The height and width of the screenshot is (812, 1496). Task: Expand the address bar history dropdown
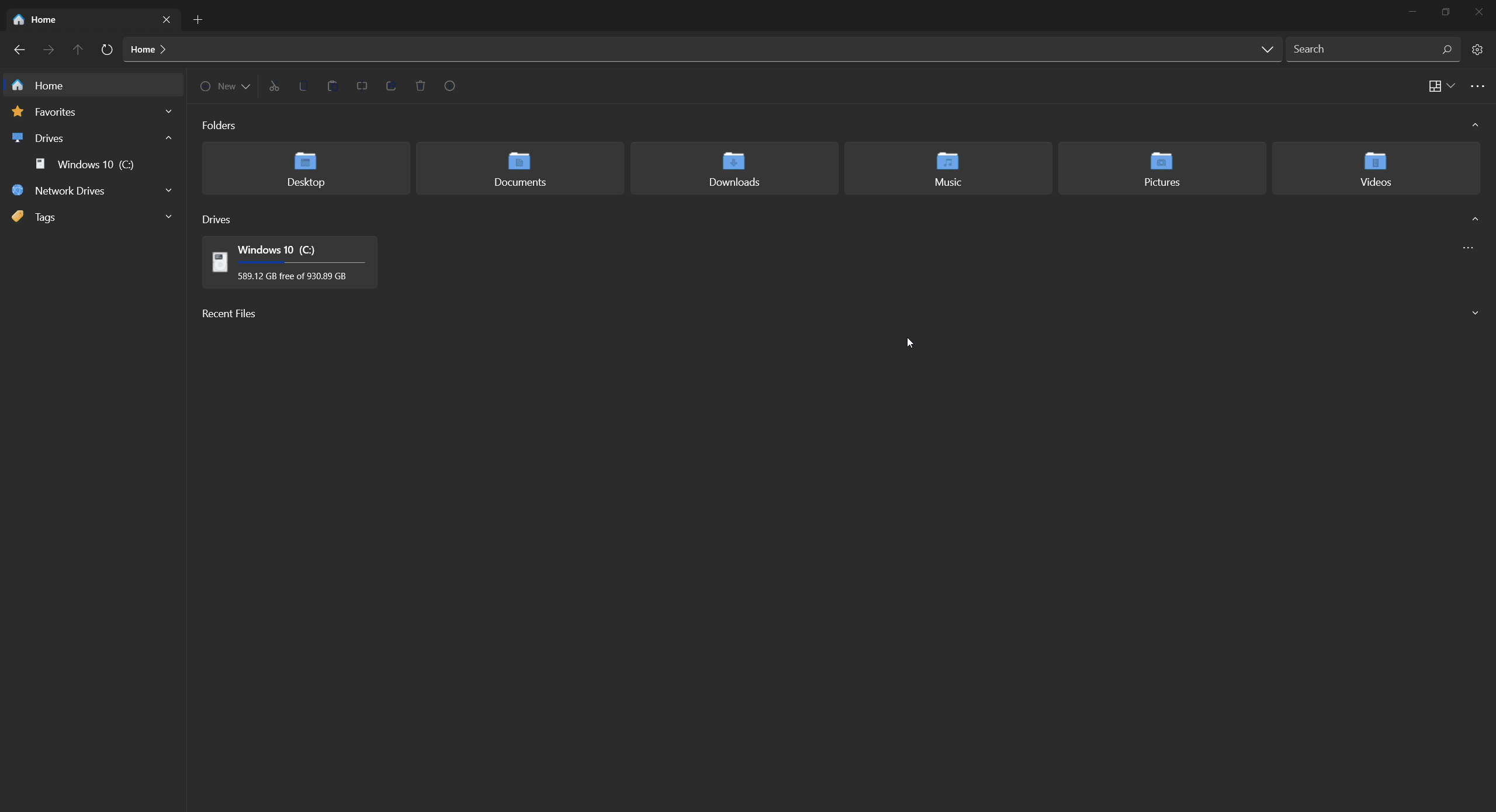[x=1267, y=50]
